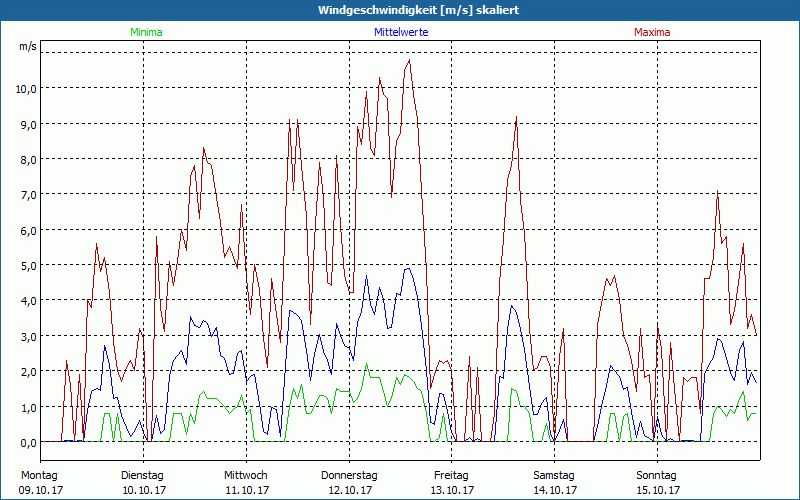The height and width of the screenshot is (500, 800).
Task: Click the date 11.10.17
Action: [247, 490]
